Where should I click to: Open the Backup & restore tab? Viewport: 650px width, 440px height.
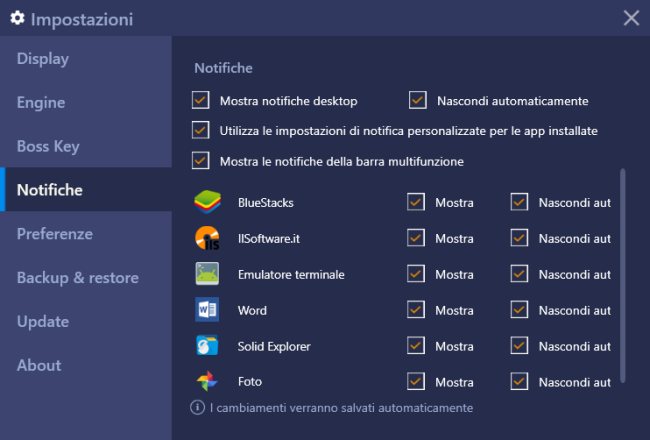tap(86, 278)
